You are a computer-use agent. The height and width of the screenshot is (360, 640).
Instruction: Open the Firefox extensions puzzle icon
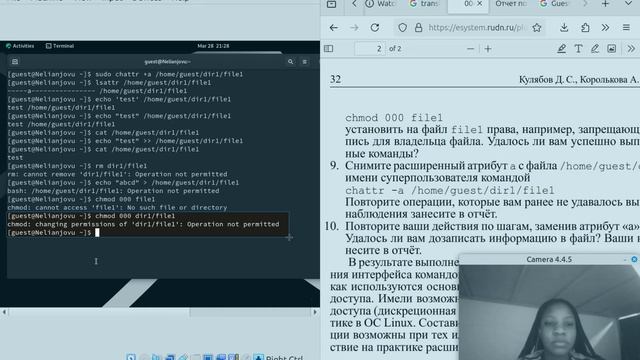(x=585, y=28)
